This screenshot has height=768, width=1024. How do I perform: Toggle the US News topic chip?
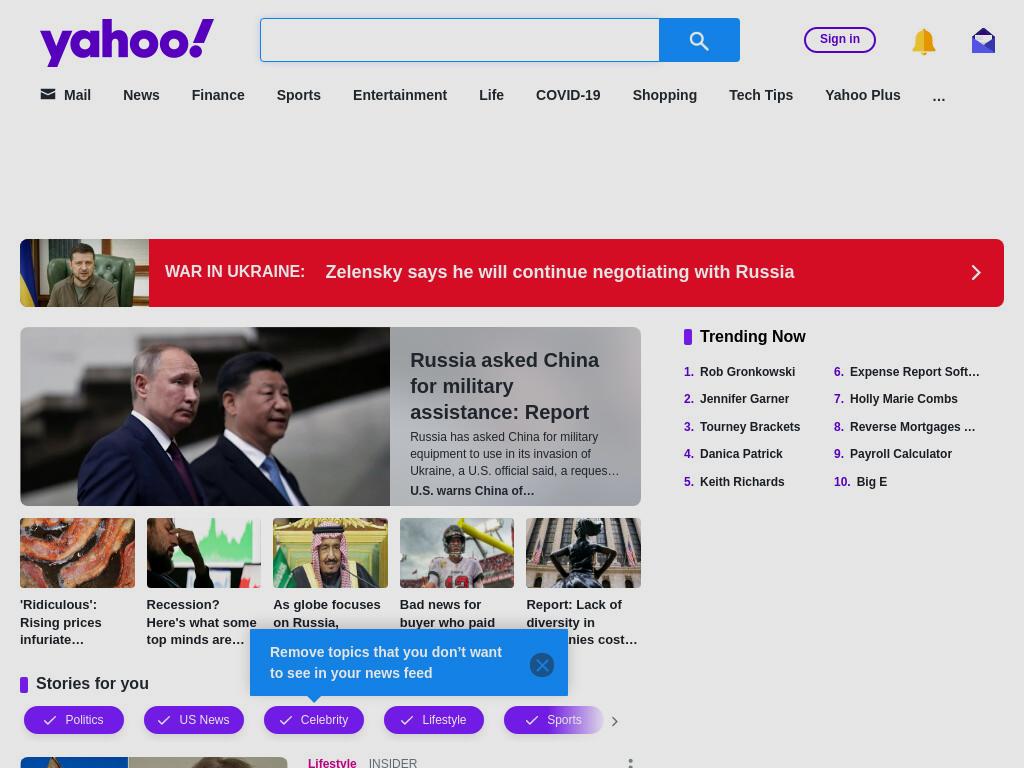pos(194,720)
